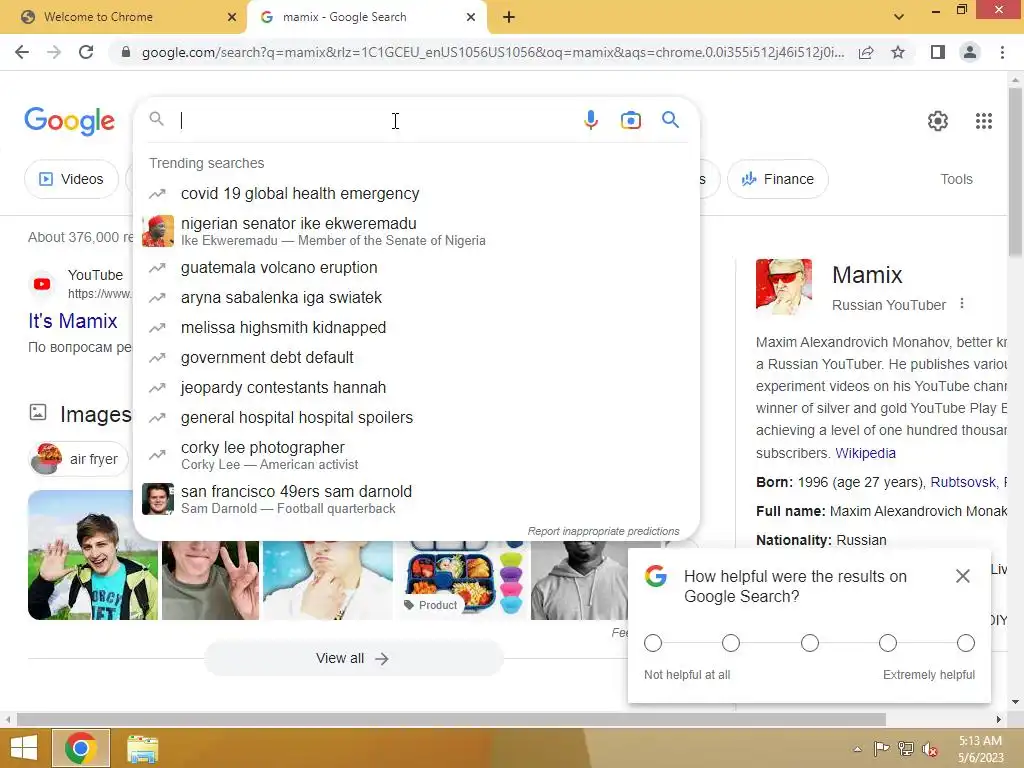This screenshot has height=768, width=1024.
Task: Open Chrome three-dot menu
Action: click(1002, 52)
